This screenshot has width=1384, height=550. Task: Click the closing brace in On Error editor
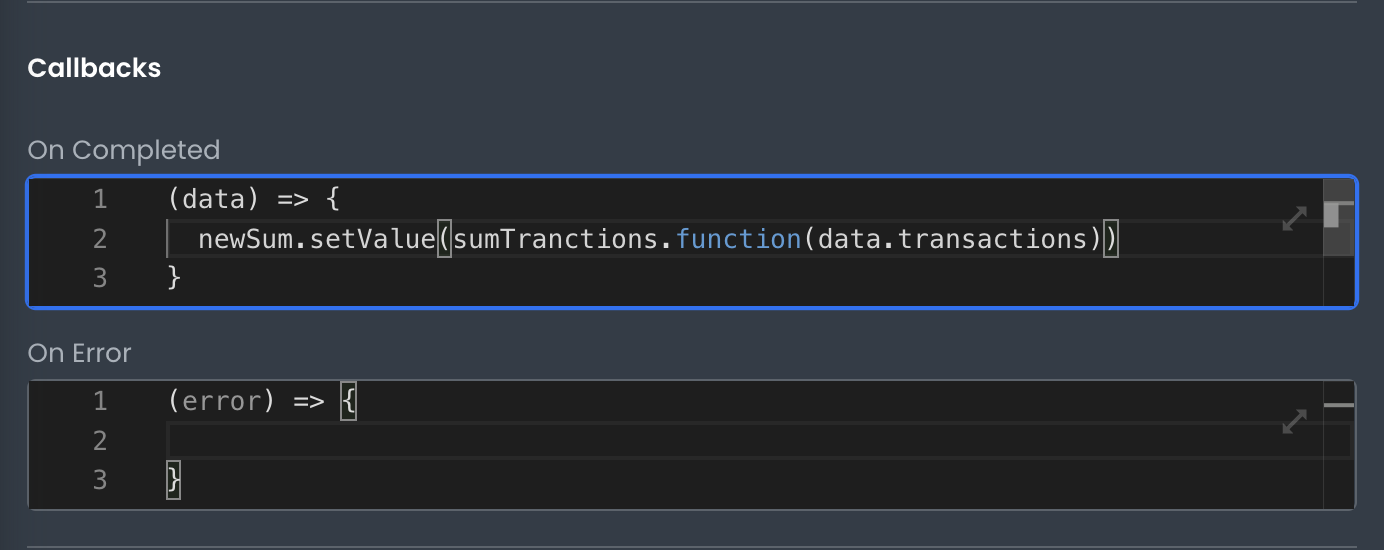click(x=175, y=480)
